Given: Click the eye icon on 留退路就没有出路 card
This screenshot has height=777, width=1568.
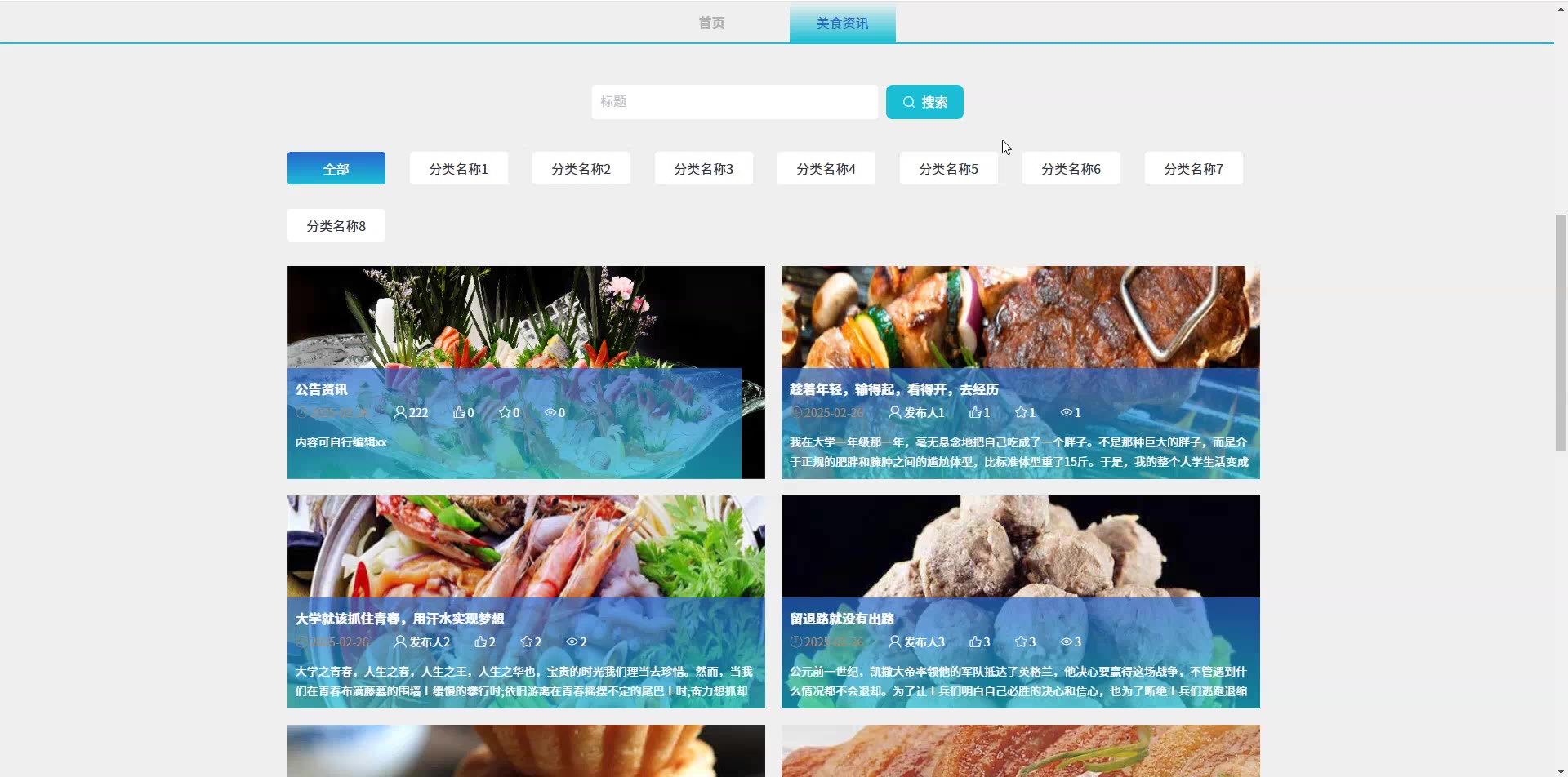Looking at the screenshot, I should point(1067,642).
